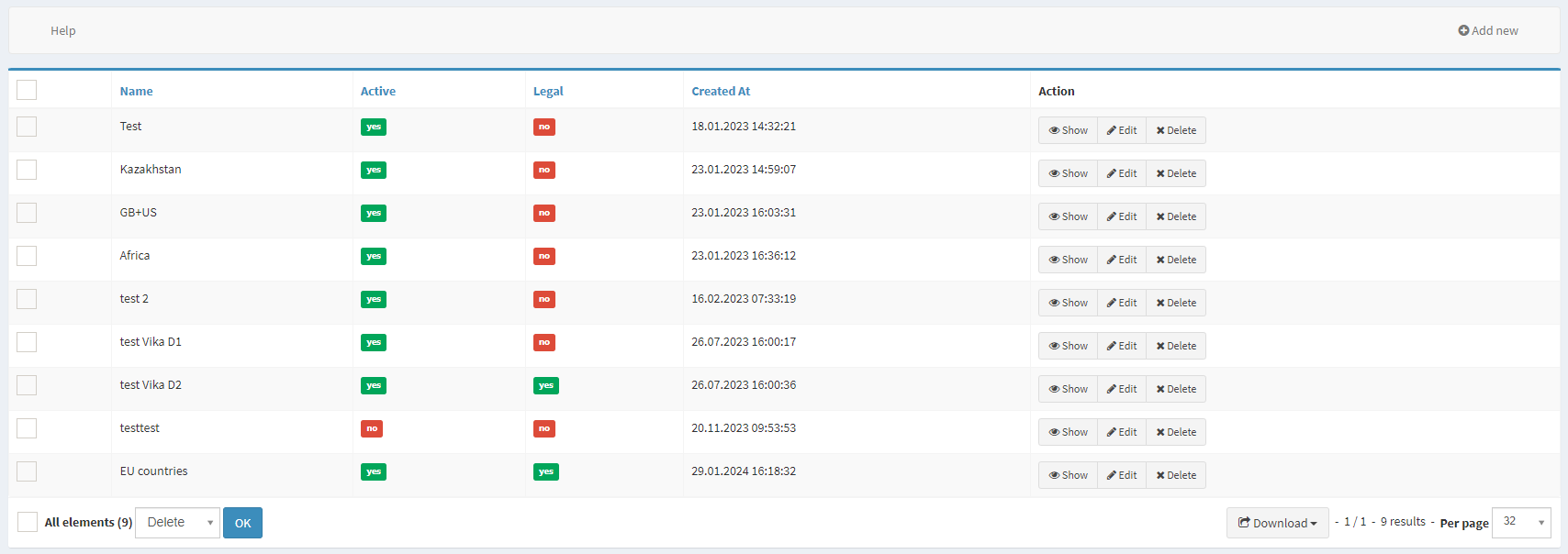The image size is (1568, 554).
Task: Tick the checkbox for Test row
Action: tap(27, 127)
